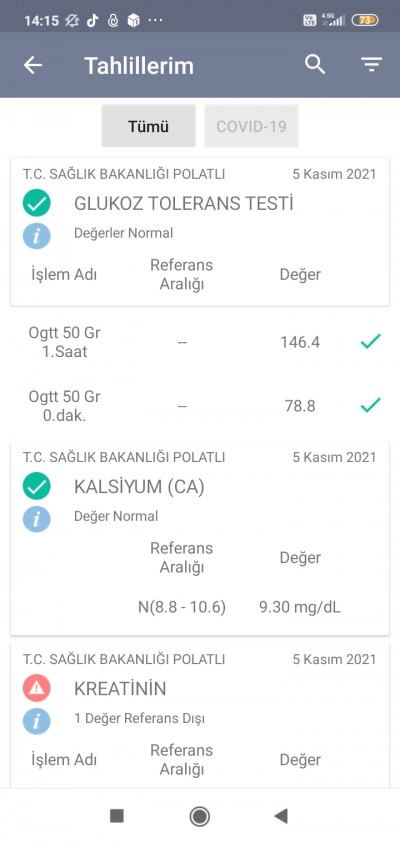This screenshot has width=400, height=844.
Task: Tap green check icon beside Glukoz Tolerans Testi
Action: point(37,203)
